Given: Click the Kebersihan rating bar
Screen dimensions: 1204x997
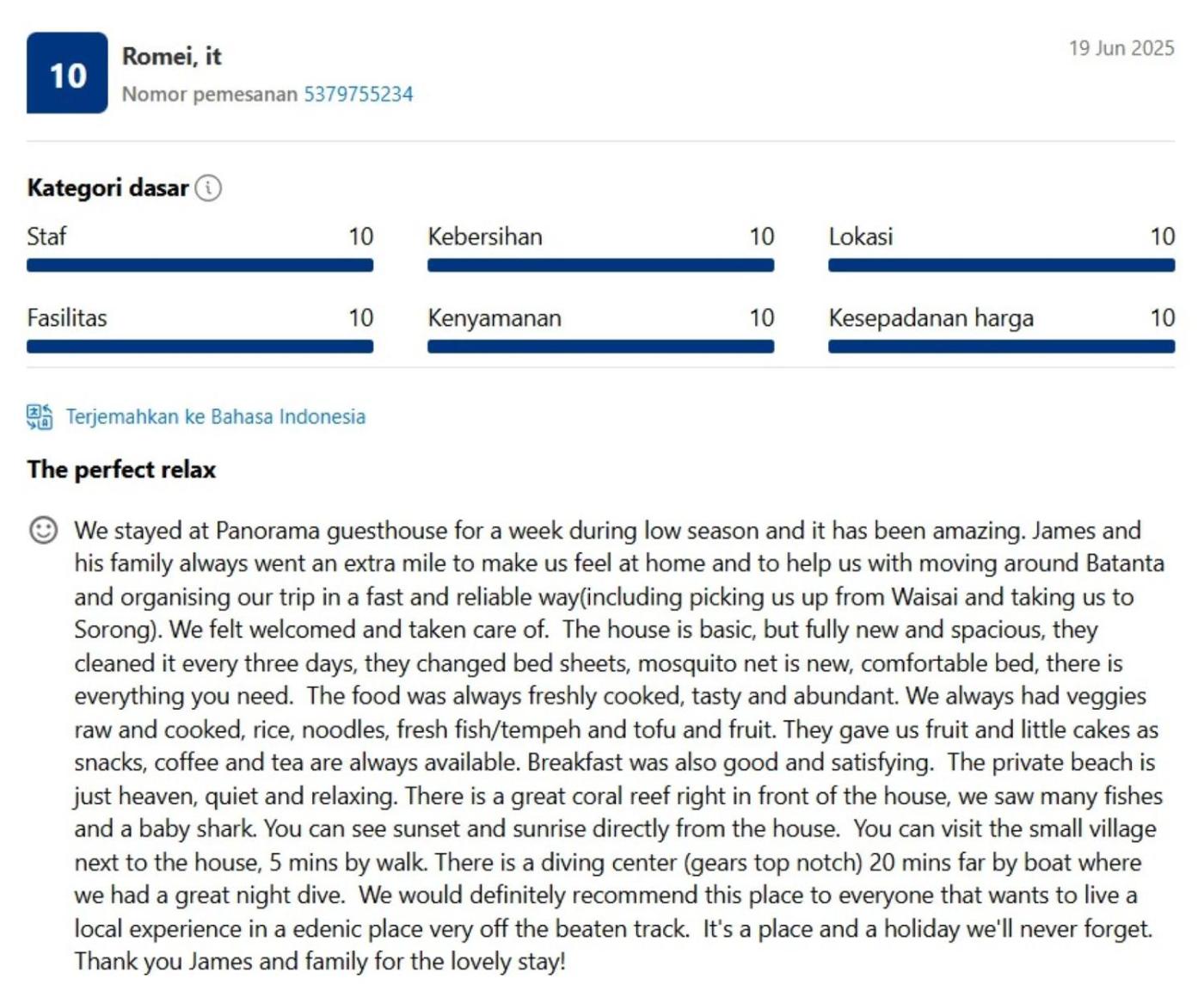Looking at the screenshot, I should (600, 266).
